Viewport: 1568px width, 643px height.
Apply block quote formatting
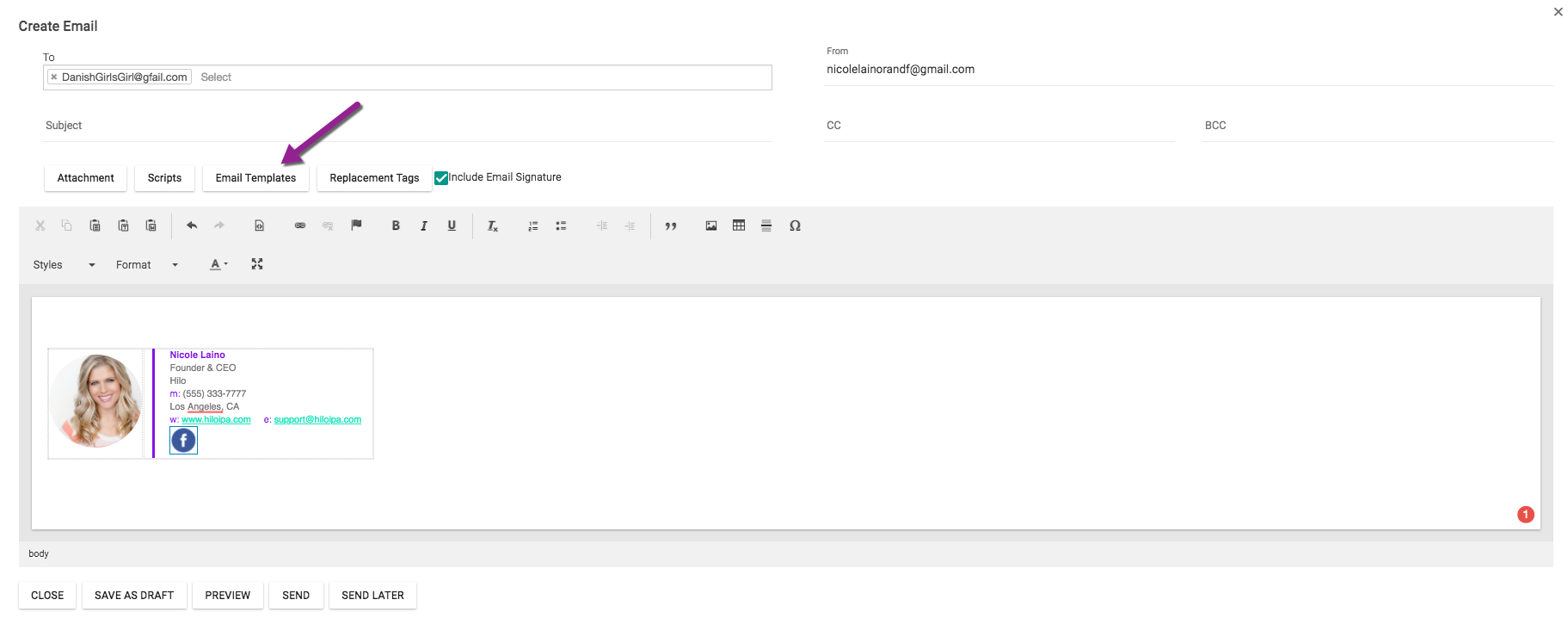[x=671, y=226]
